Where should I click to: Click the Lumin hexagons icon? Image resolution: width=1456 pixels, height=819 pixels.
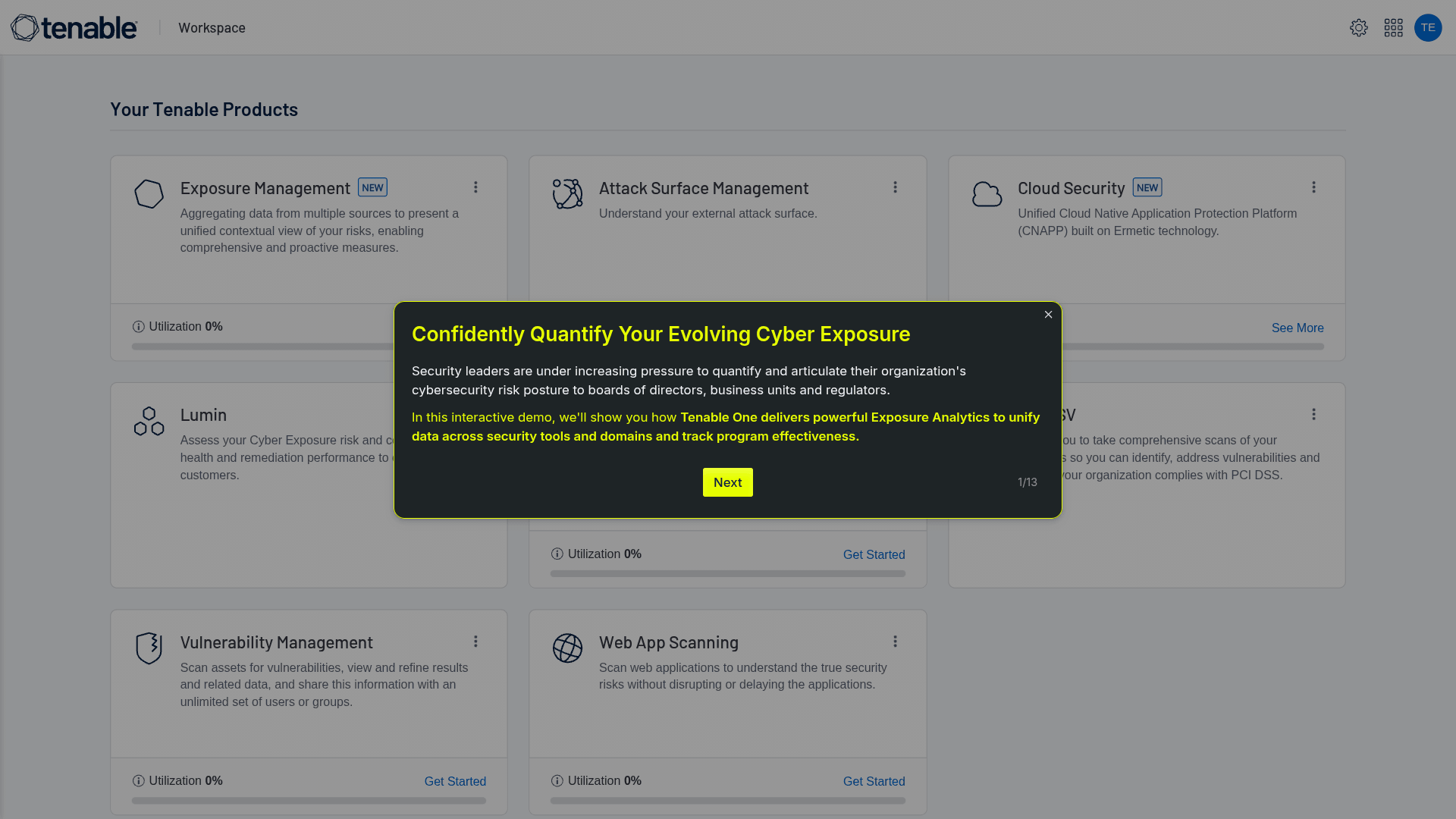pos(149,421)
